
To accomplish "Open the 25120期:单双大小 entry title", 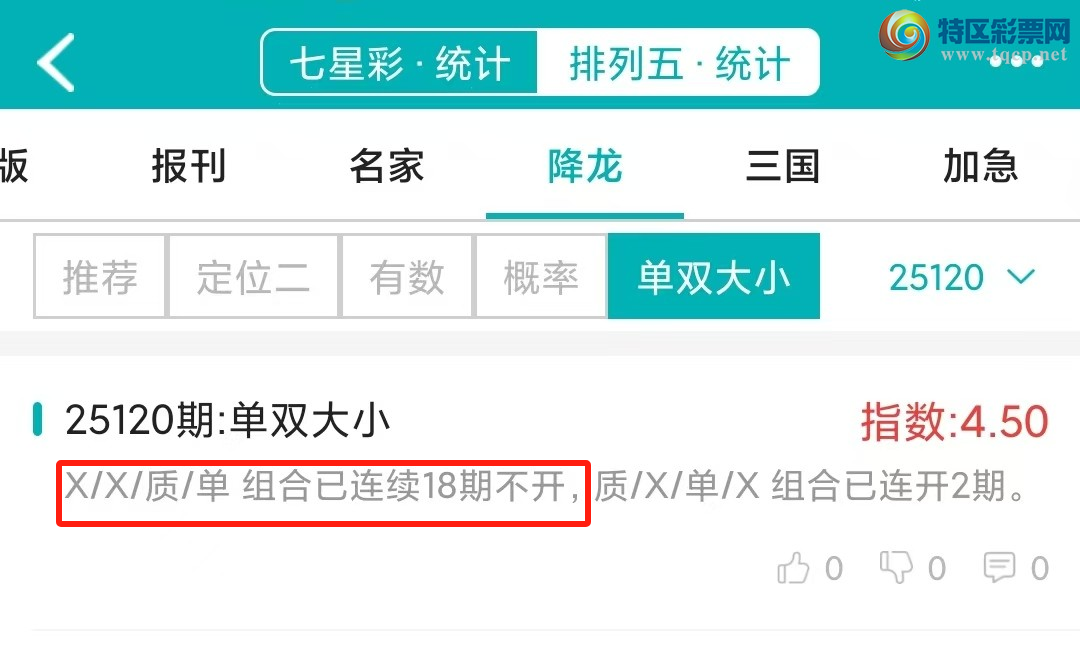I will pos(227,420).
